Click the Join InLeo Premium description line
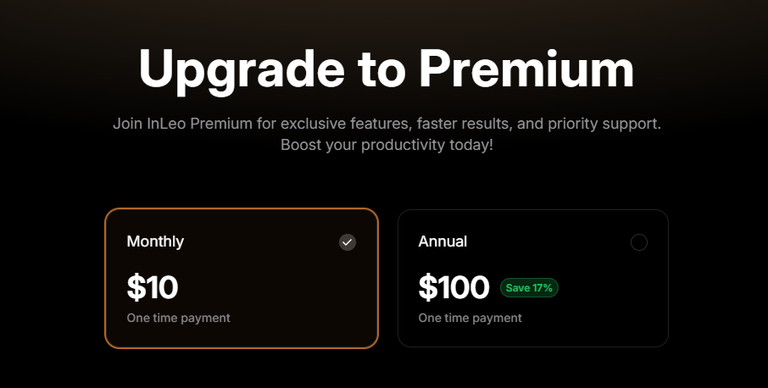Image resolution: width=768 pixels, height=388 pixels. click(387, 123)
